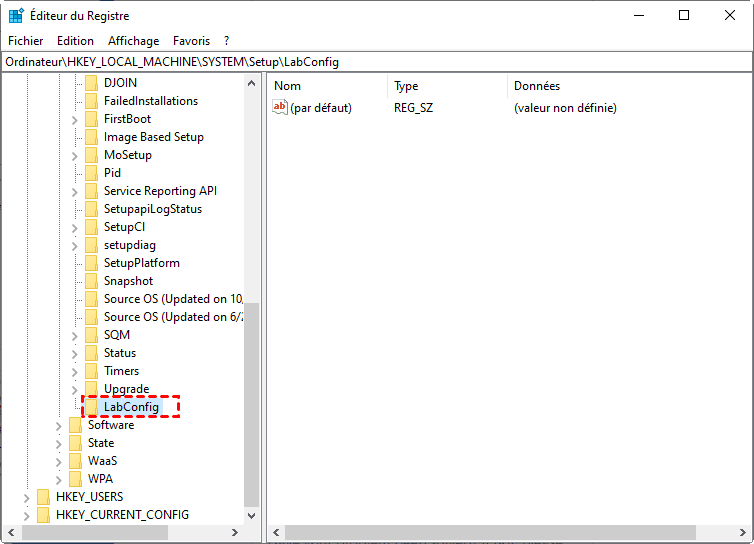Expand the HKEY_USERS hive

coord(26,498)
